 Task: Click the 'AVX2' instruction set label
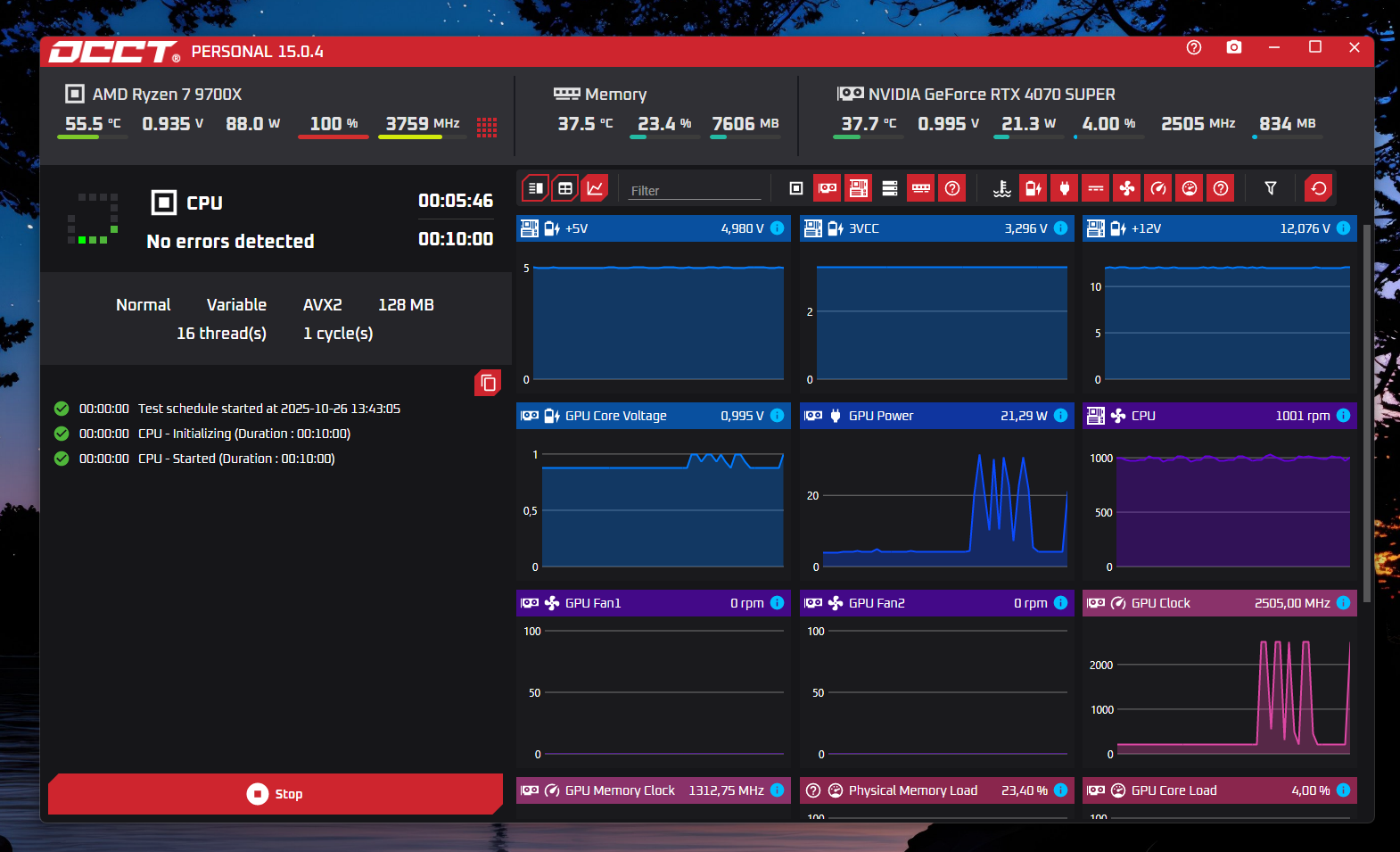[323, 305]
